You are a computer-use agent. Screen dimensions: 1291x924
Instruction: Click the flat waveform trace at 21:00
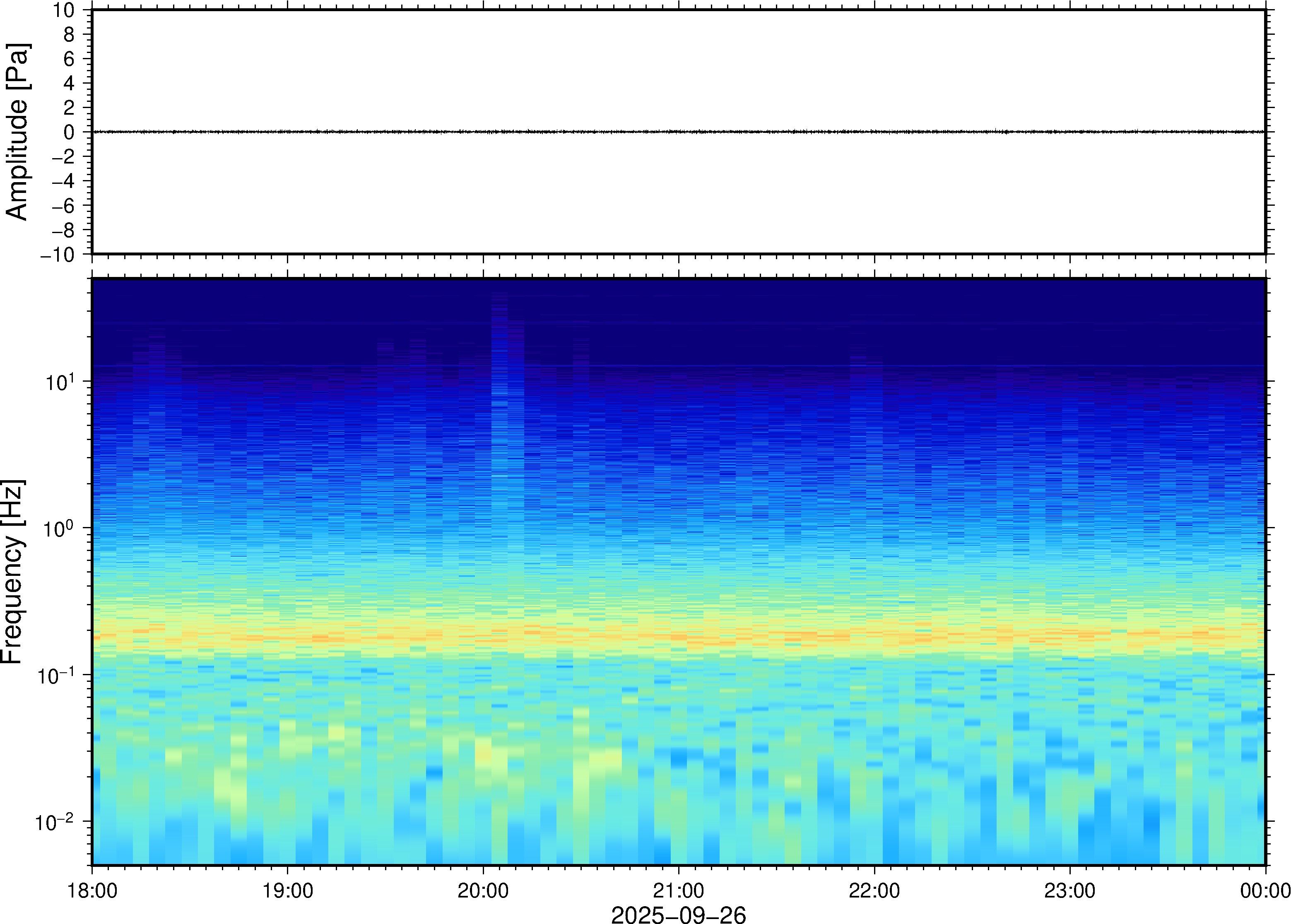click(678, 132)
